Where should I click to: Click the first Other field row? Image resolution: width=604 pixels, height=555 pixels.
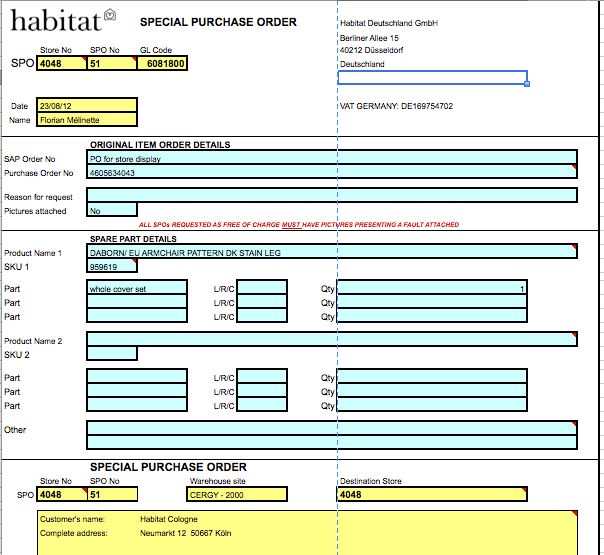pyautogui.click(x=332, y=428)
